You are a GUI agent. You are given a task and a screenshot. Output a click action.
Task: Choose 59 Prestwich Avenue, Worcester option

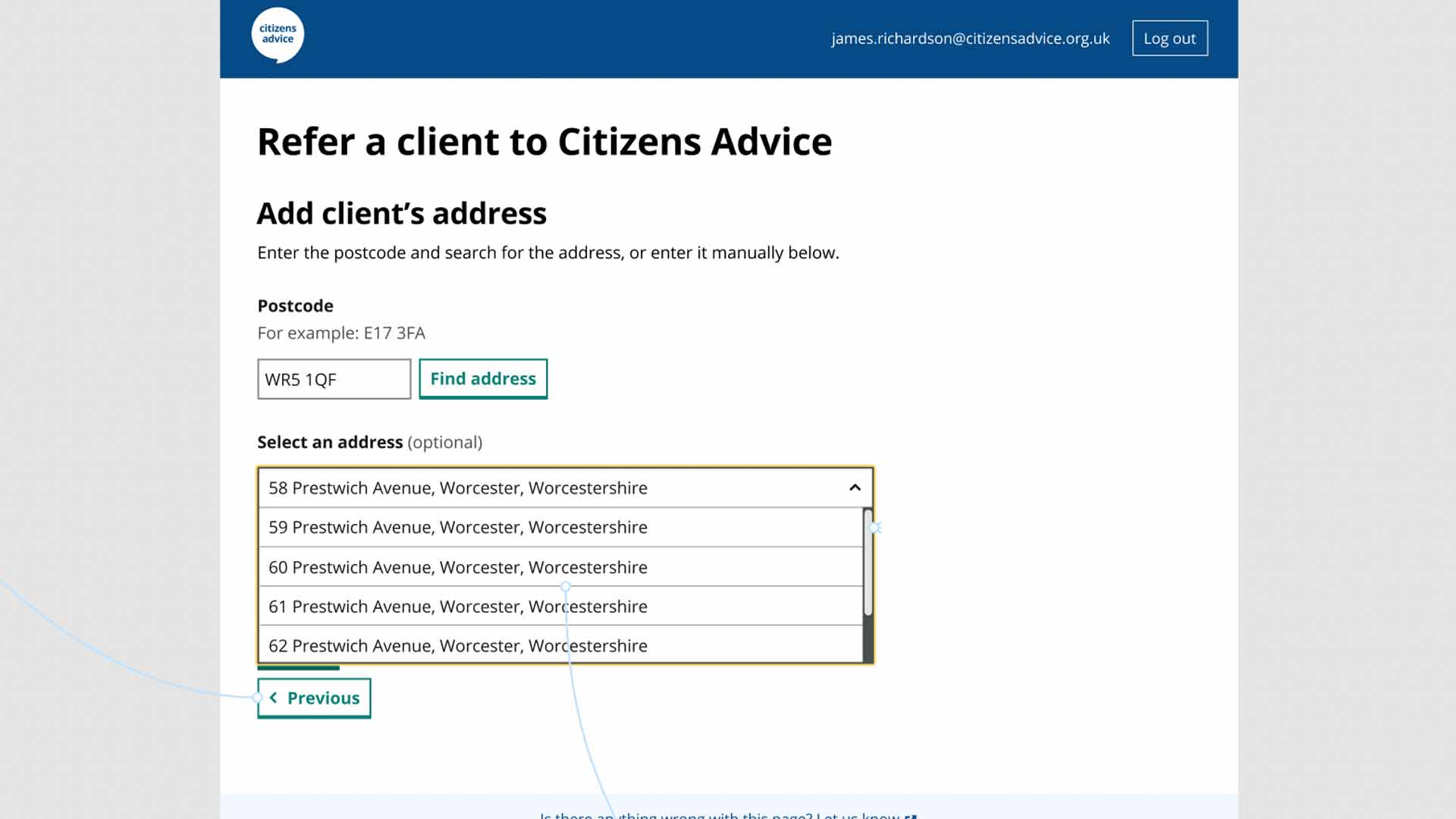561,527
